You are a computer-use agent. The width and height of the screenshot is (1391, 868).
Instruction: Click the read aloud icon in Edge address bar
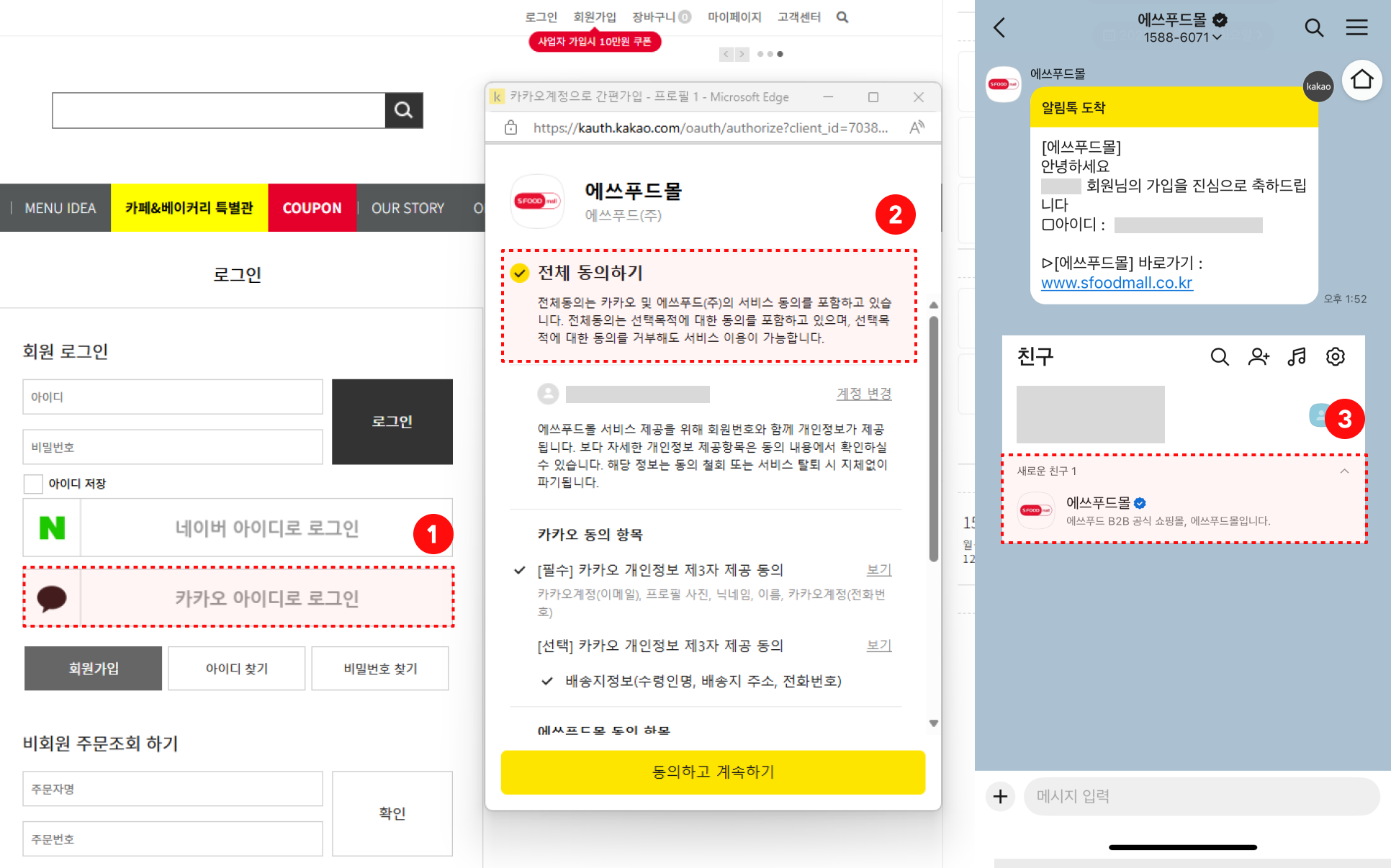pyautogui.click(x=917, y=127)
